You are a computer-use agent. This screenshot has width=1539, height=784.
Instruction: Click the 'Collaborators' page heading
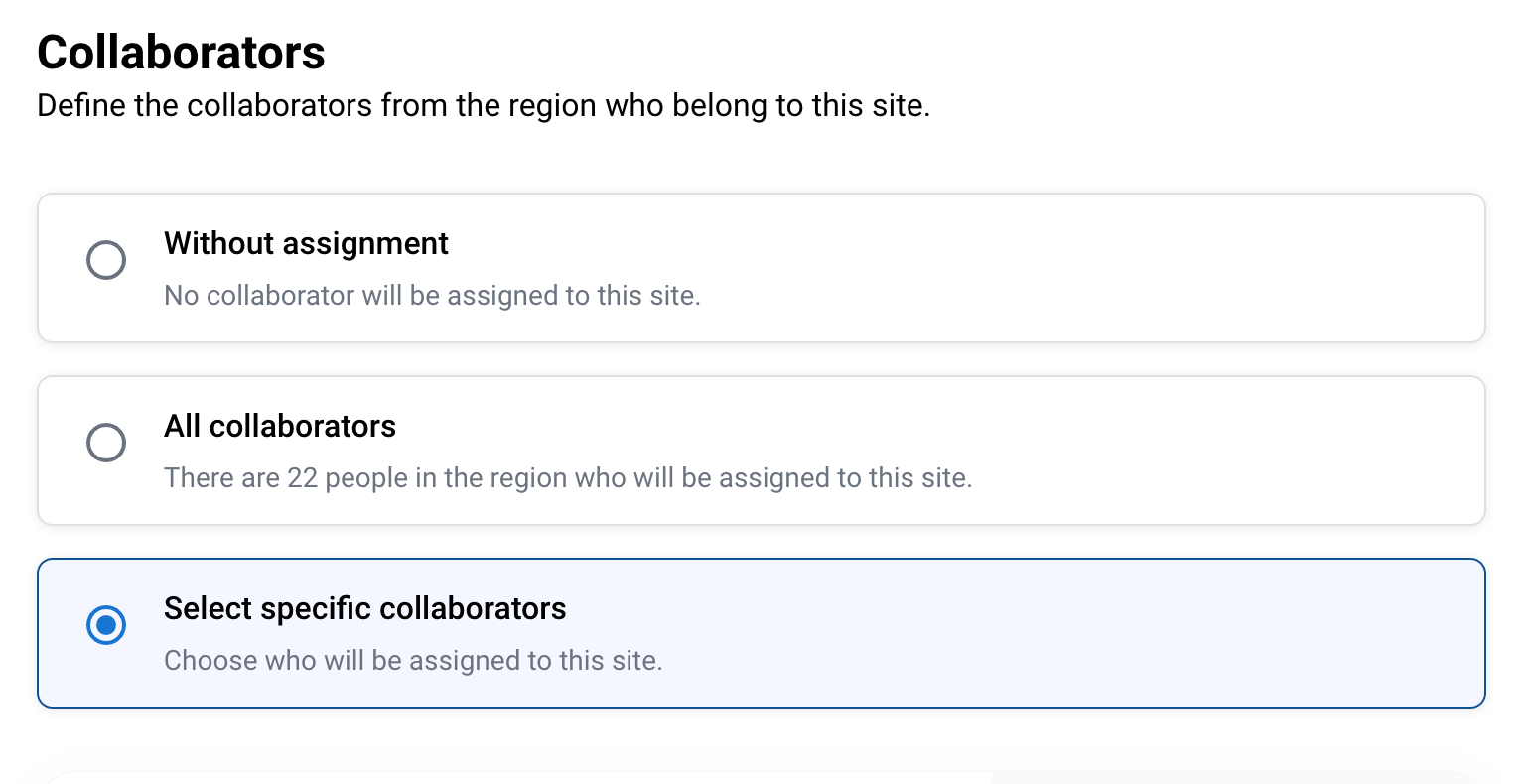pyautogui.click(x=181, y=53)
